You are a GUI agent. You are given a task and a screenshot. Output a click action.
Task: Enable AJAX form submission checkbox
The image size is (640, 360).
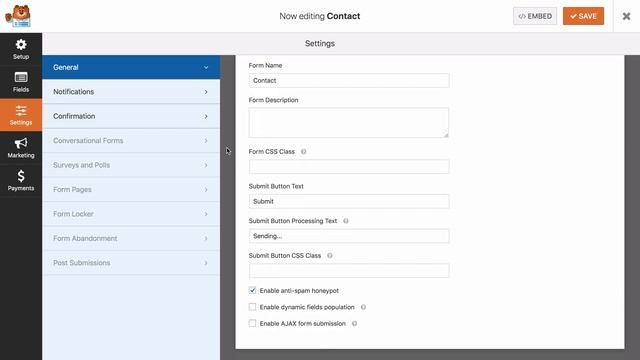coord(252,323)
